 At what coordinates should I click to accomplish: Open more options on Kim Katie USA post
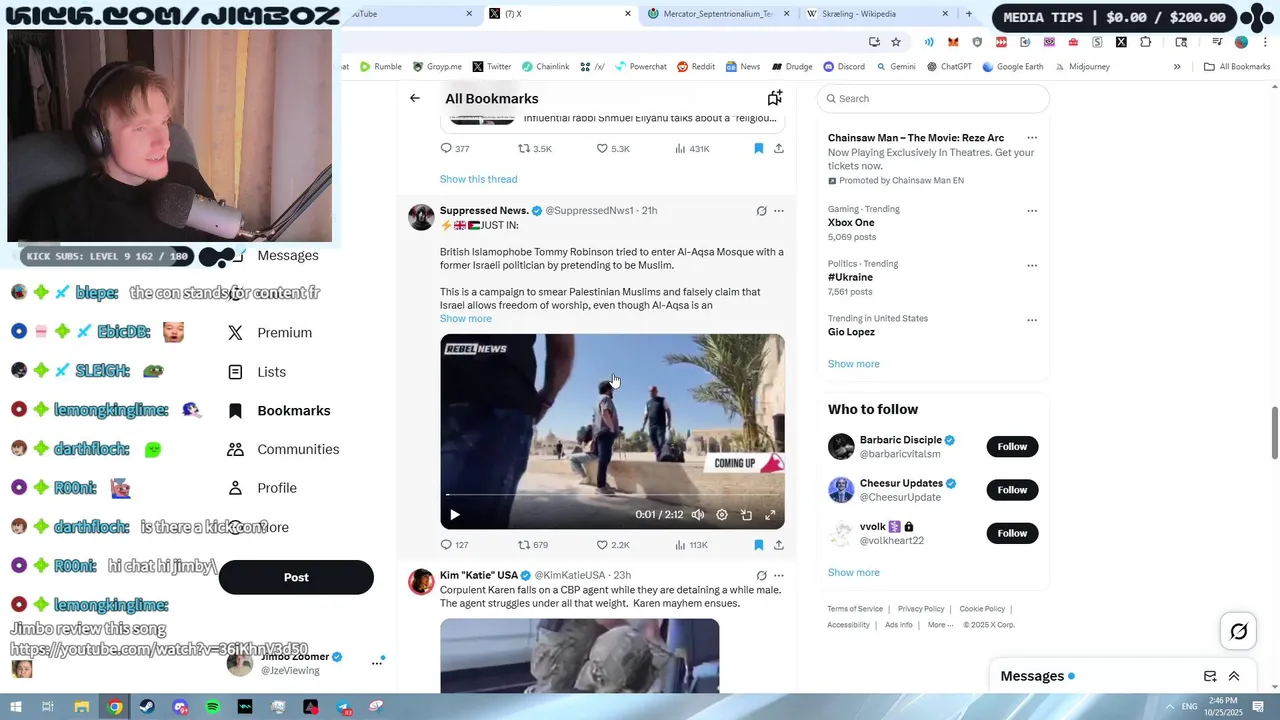point(779,576)
